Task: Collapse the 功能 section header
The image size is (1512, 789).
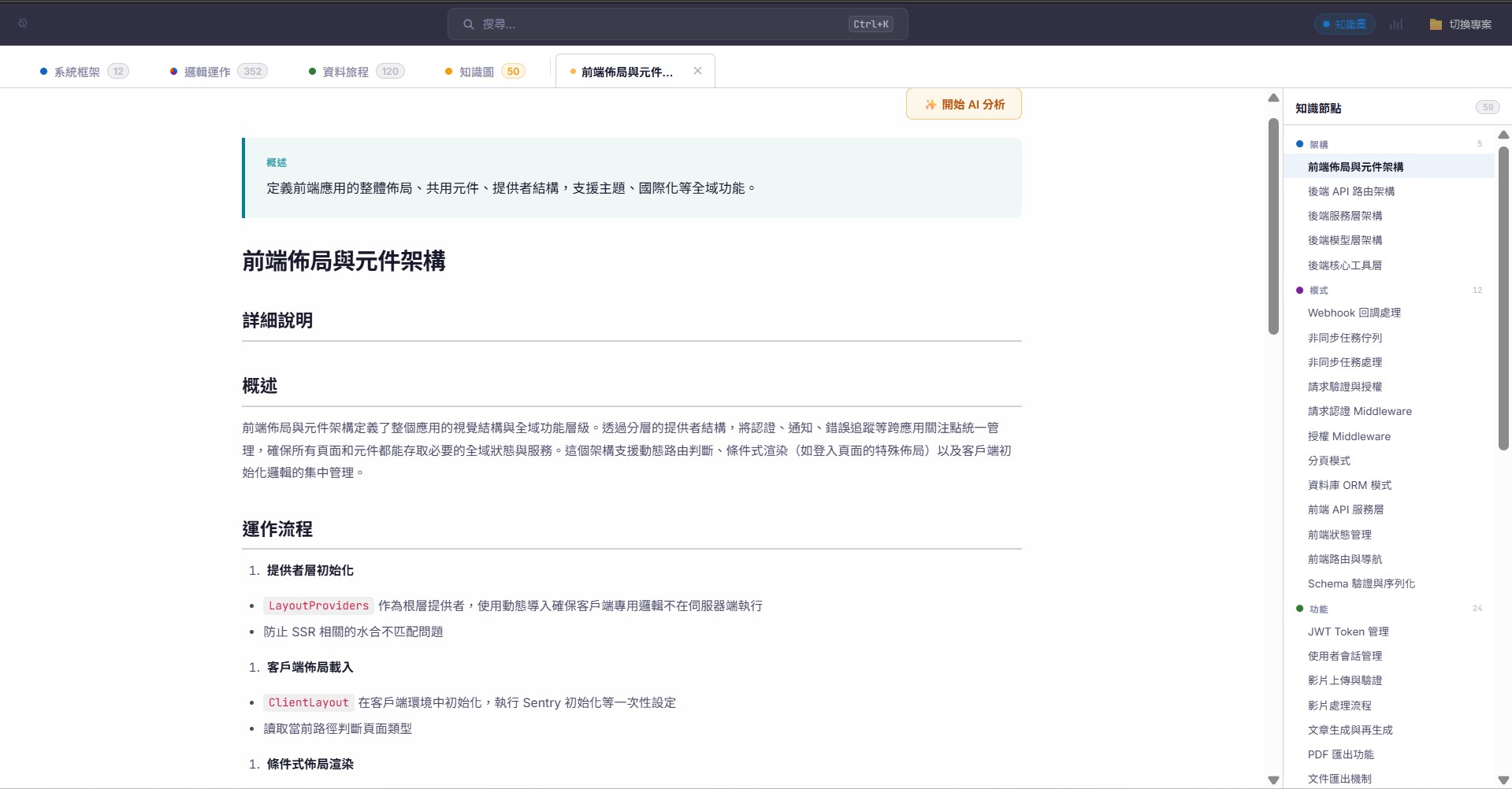Action: [x=1317, y=609]
